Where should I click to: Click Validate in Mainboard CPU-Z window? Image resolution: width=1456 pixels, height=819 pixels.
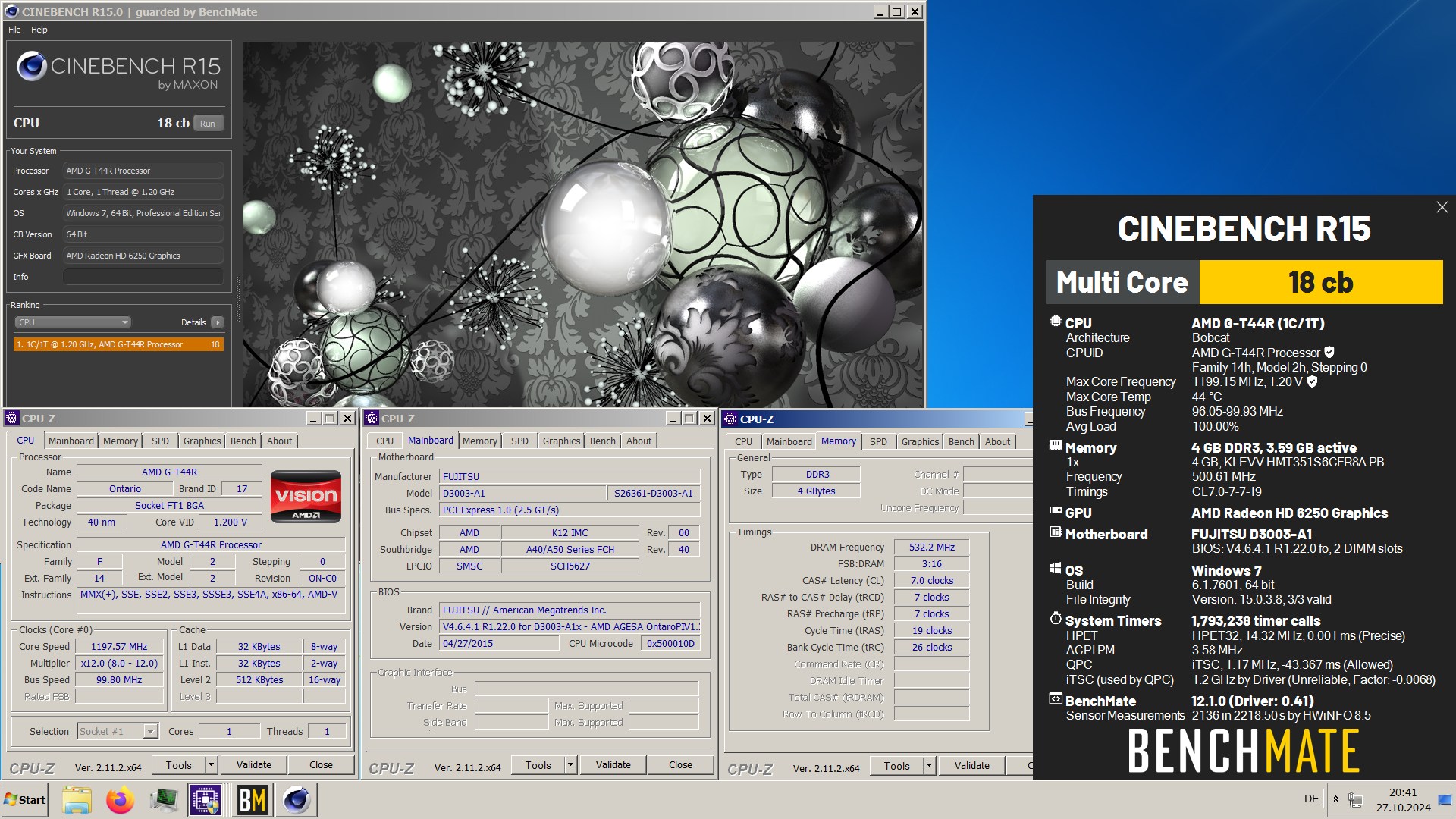pyautogui.click(x=613, y=765)
